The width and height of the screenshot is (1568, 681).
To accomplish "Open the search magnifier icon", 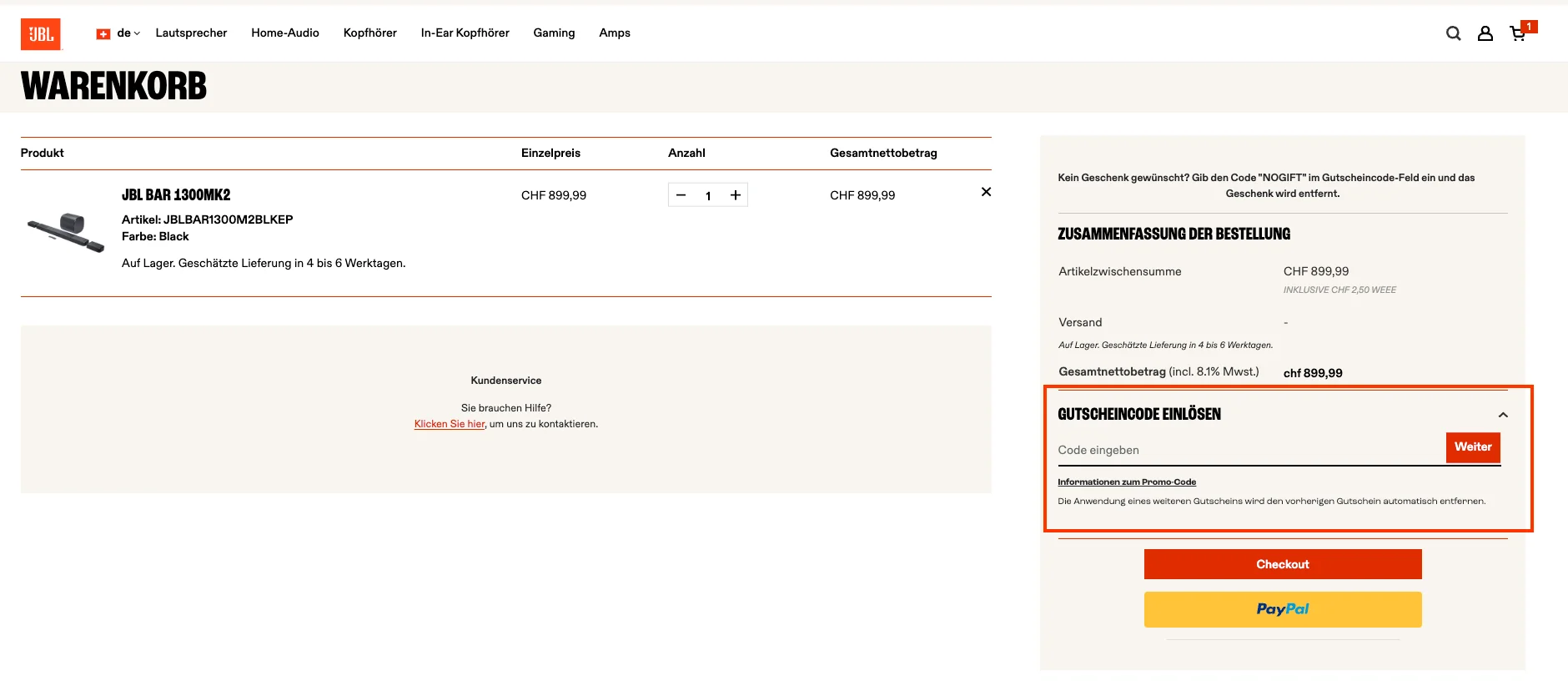I will point(1453,33).
